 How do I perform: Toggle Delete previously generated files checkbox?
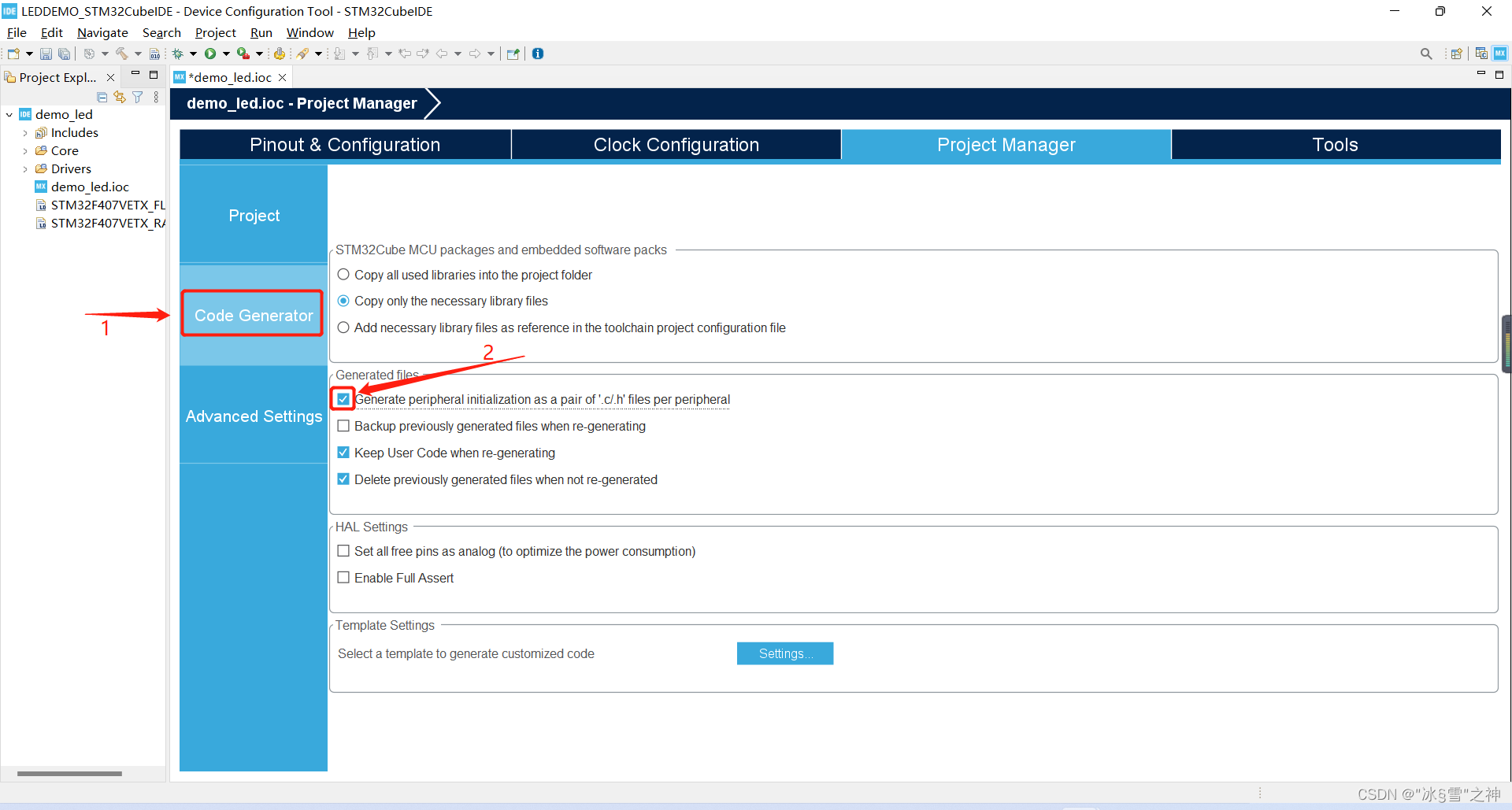click(343, 479)
